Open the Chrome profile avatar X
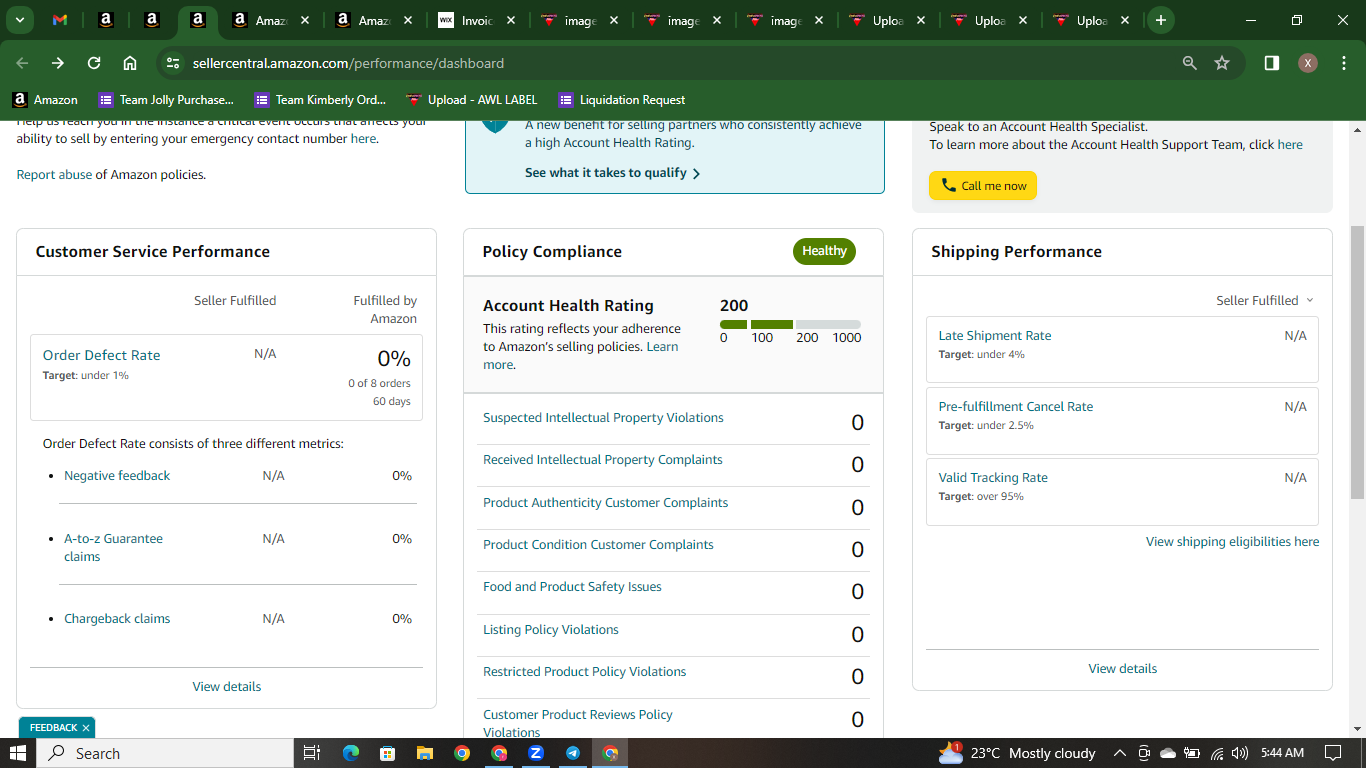This screenshot has height=768, width=1366. pyautogui.click(x=1307, y=63)
